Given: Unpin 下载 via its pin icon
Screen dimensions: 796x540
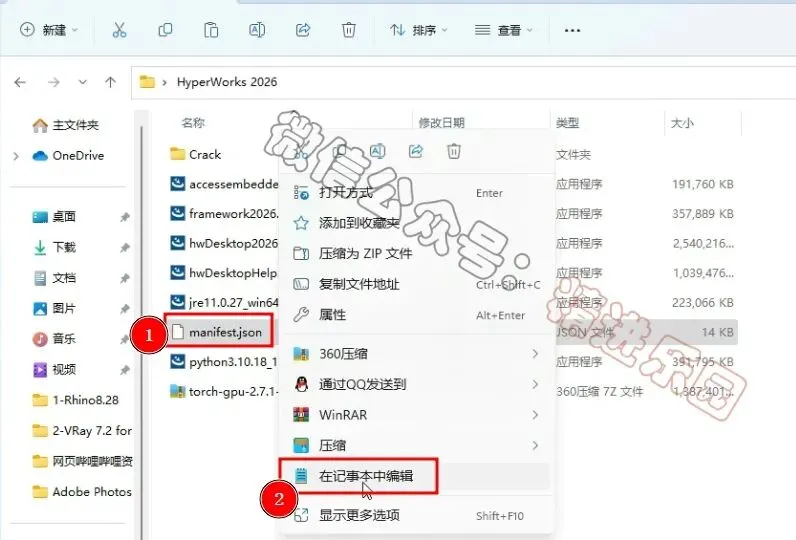Looking at the screenshot, I should tap(124, 248).
